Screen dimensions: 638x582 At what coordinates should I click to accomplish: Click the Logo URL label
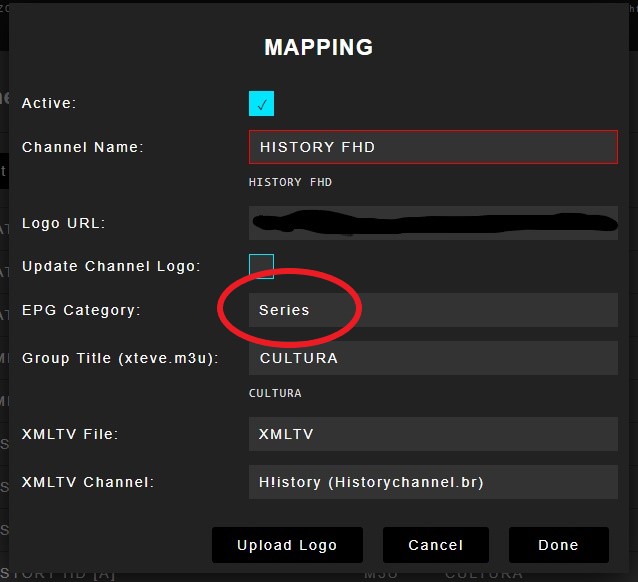click(x=63, y=223)
